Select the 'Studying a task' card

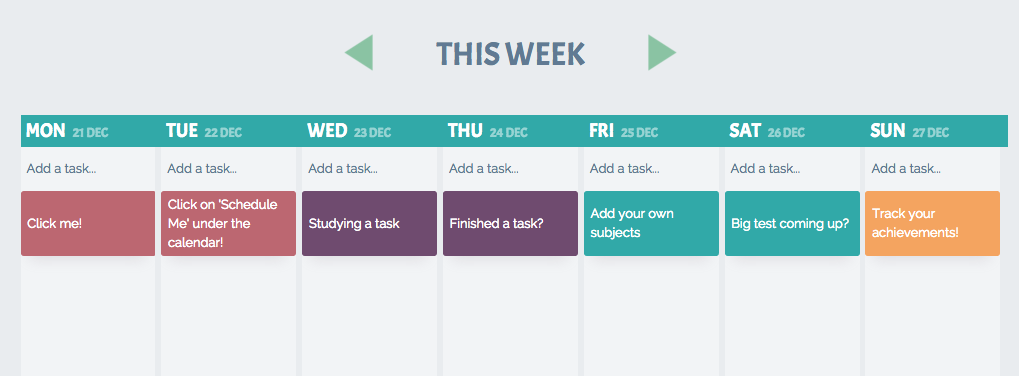(x=369, y=223)
